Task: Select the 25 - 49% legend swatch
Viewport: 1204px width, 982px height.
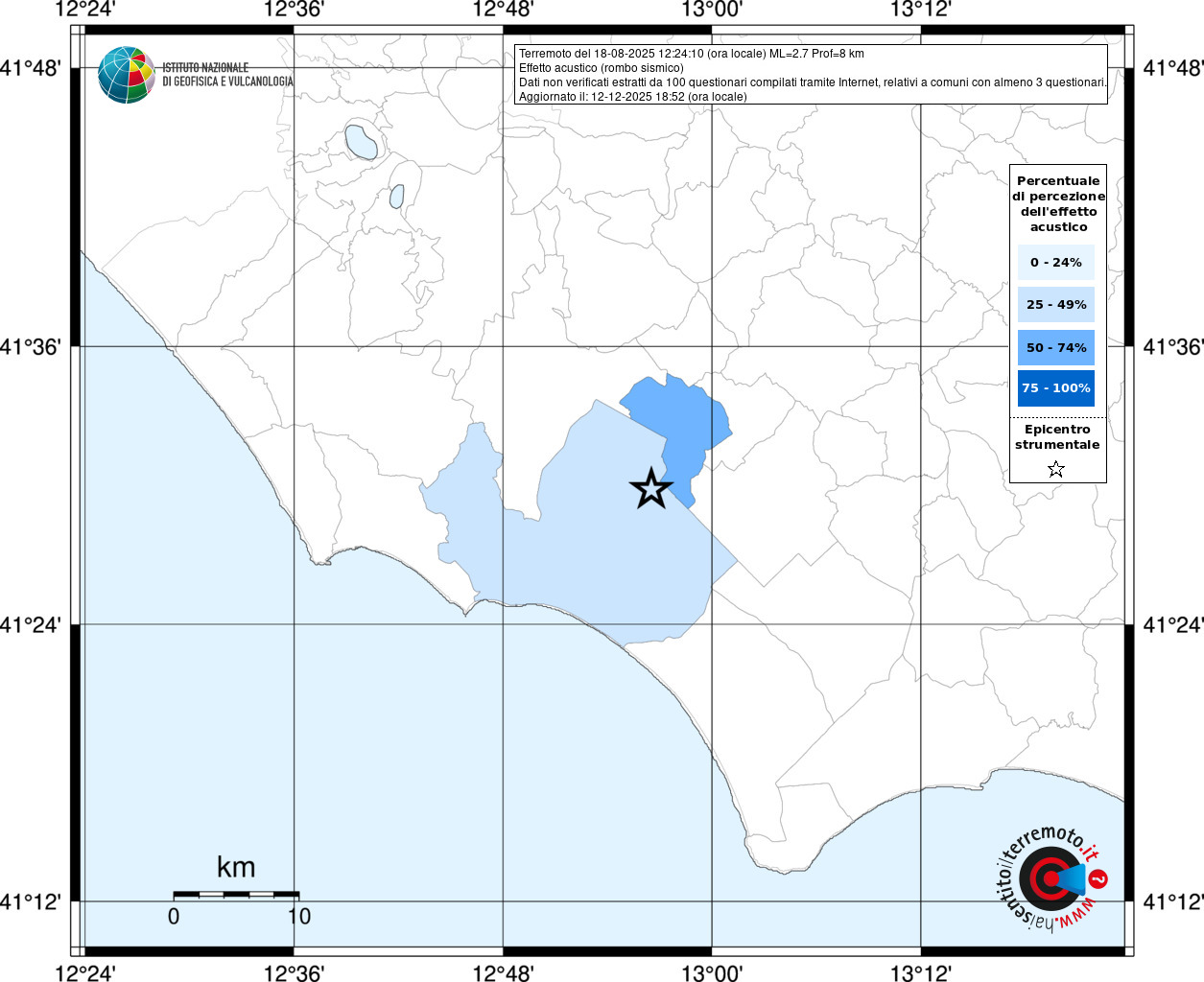Action: coord(1056,305)
